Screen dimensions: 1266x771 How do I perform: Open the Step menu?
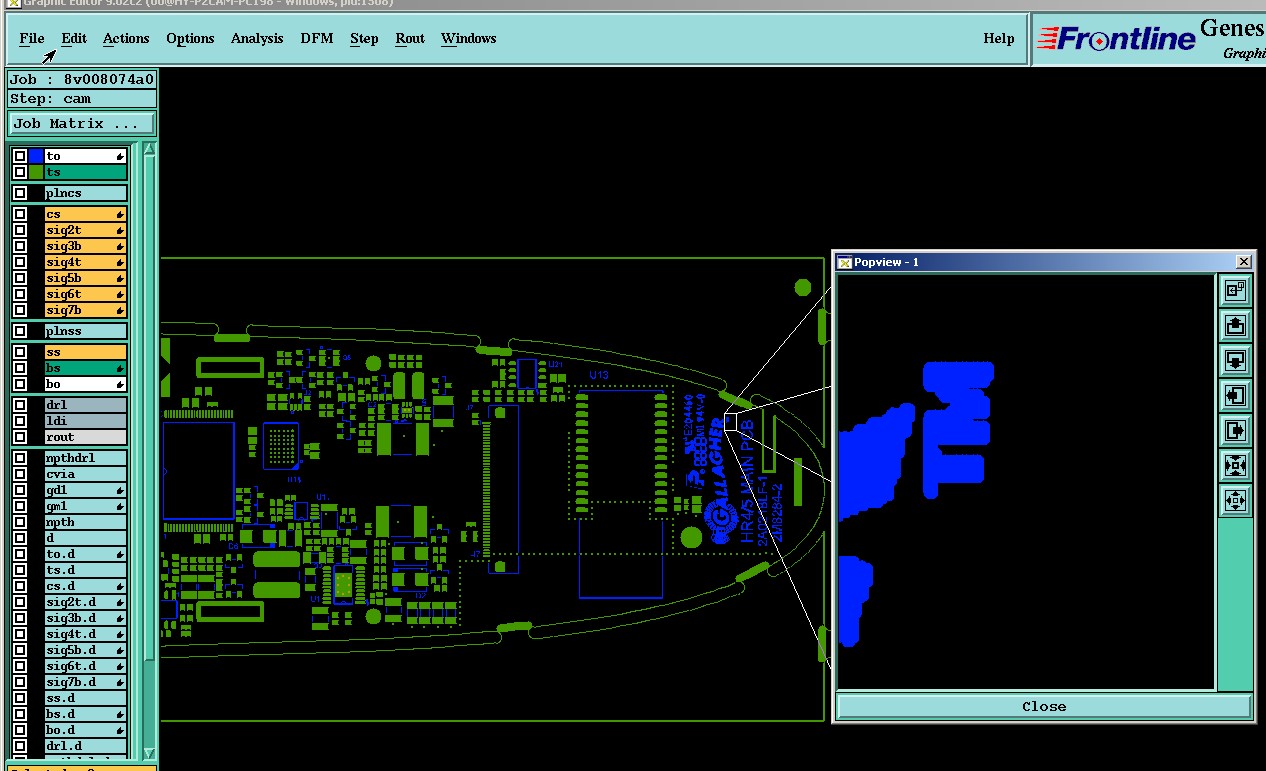coord(364,38)
